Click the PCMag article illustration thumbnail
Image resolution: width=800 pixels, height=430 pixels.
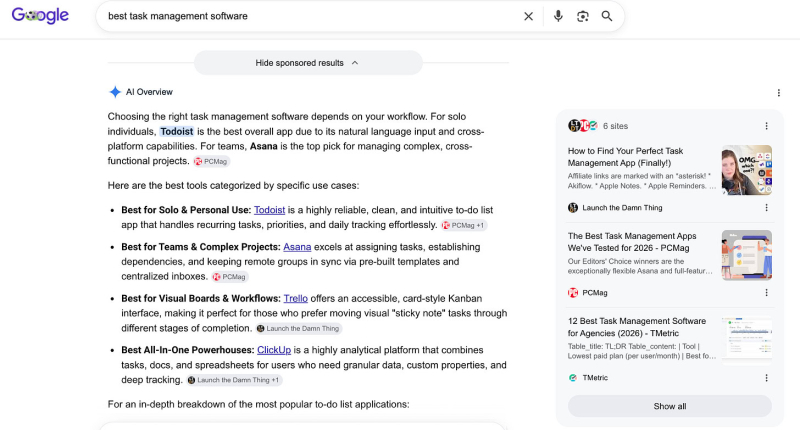point(747,255)
